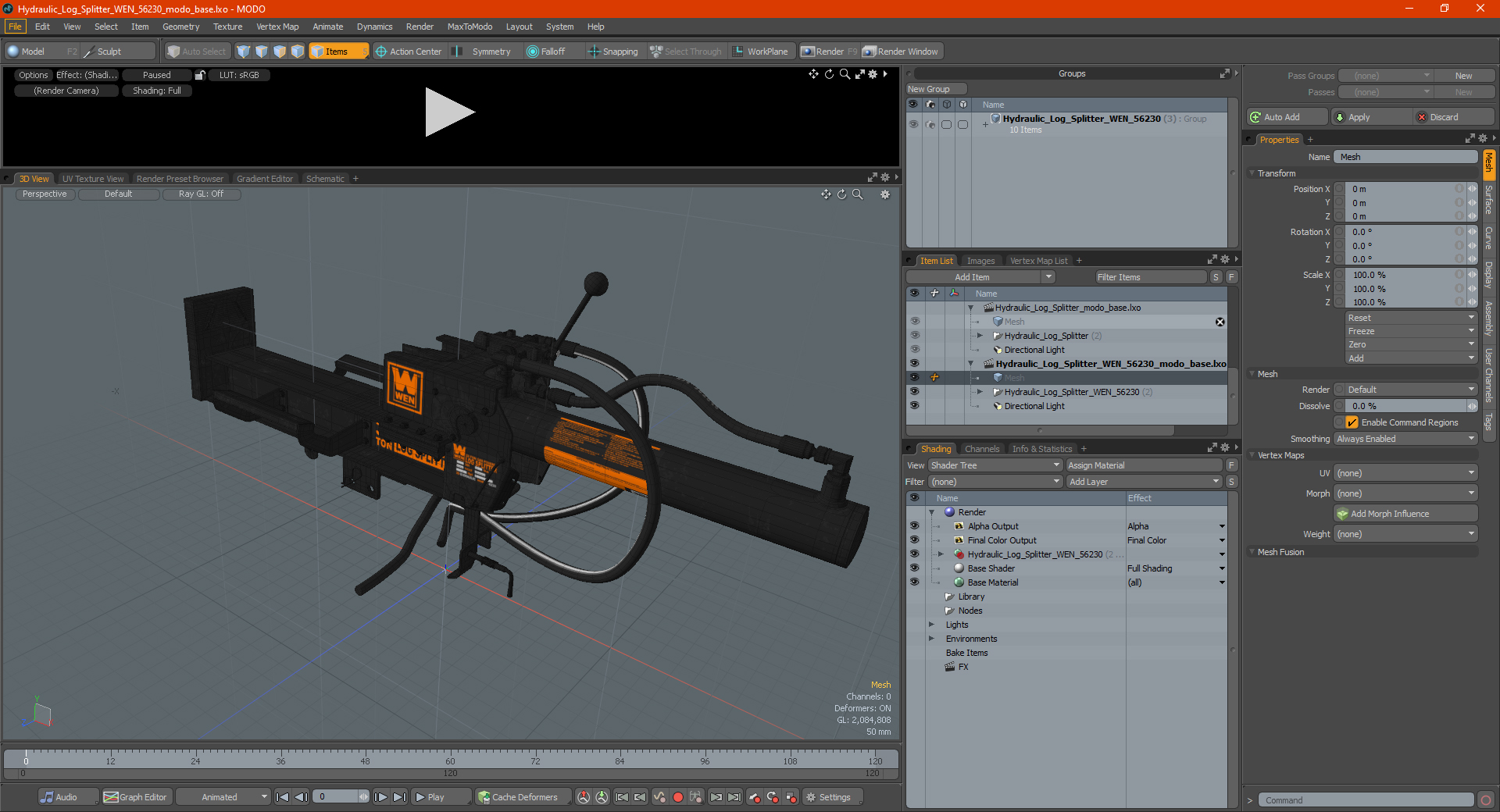Hide Base Material layer
1500x812 pixels.
914,582
